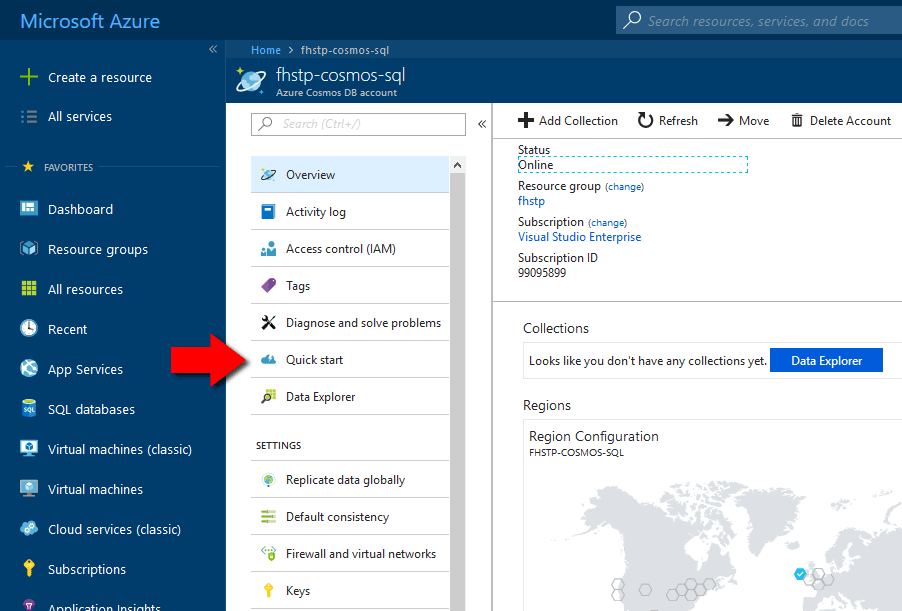The width and height of the screenshot is (902, 611).
Task: Open the fhstp resource group link
Action: click(x=531, y=201)
